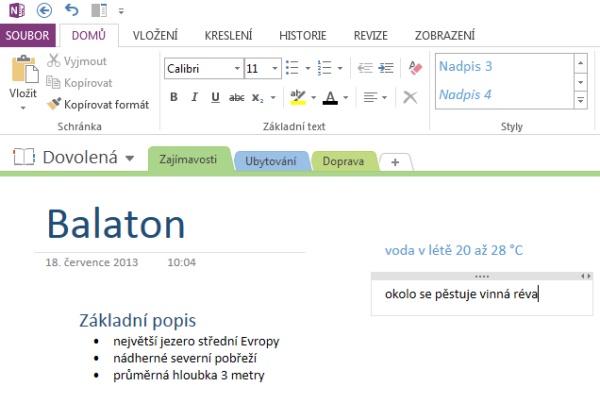
Task: Click the Delete X icon
Action: tap(410, 97)
